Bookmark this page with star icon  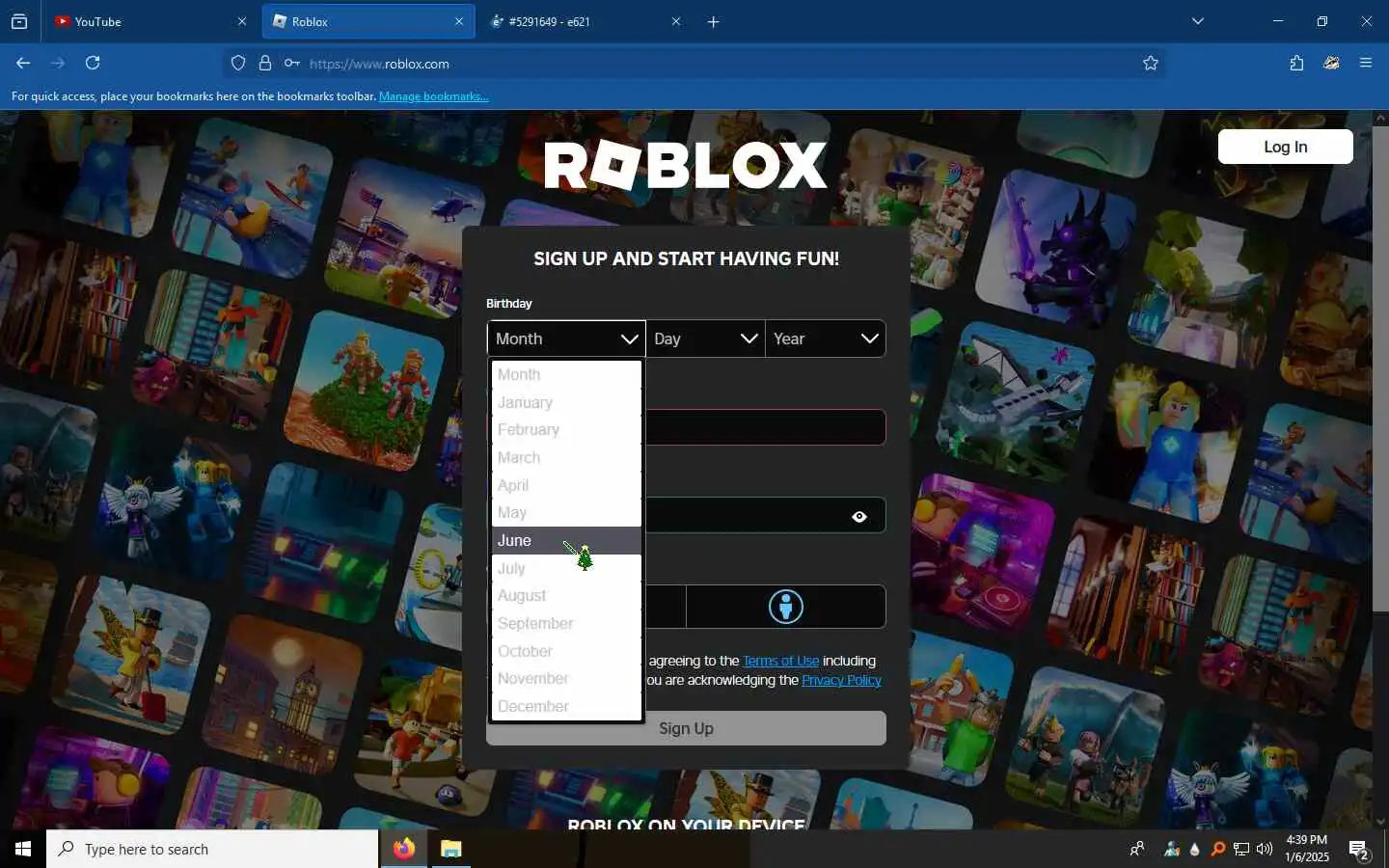1151,64
